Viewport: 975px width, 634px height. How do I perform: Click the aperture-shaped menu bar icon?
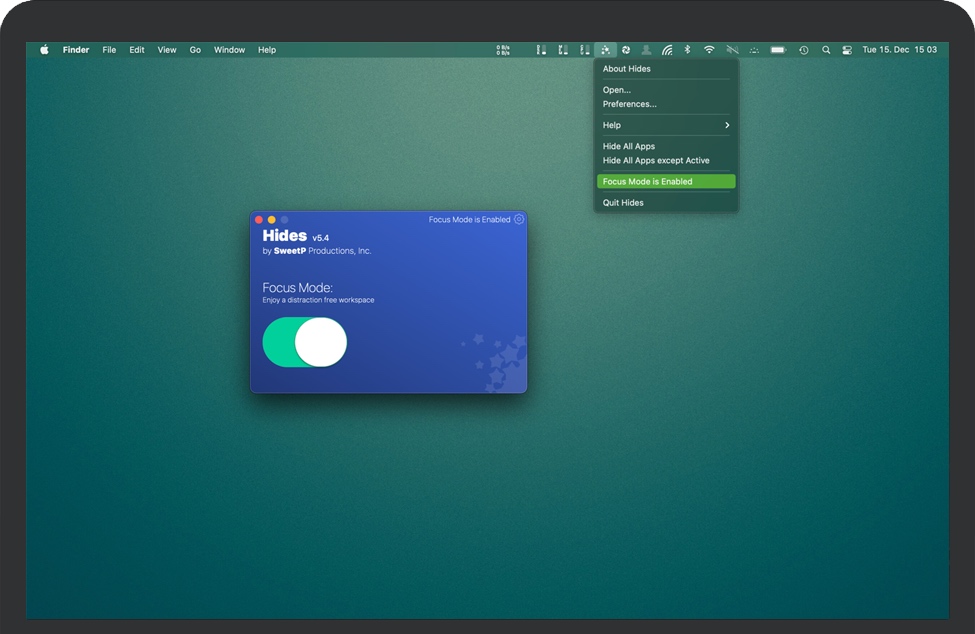pos(626,50)
